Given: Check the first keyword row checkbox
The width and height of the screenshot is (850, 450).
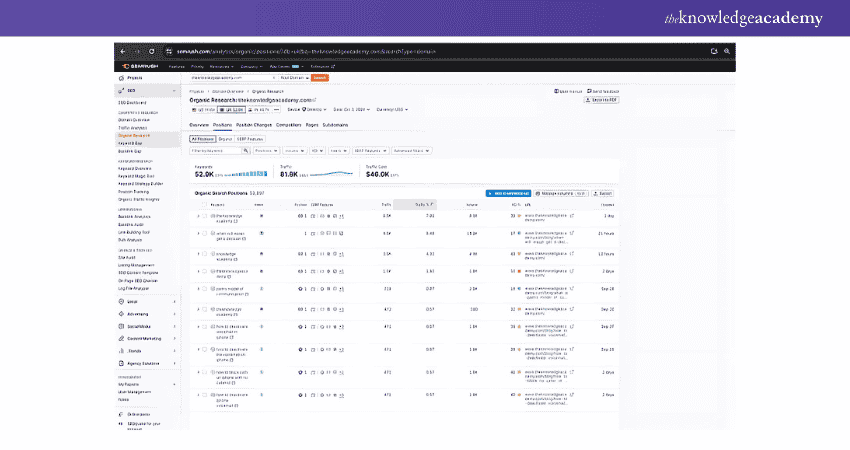Looking at the screenshot, I should point(204,215).
